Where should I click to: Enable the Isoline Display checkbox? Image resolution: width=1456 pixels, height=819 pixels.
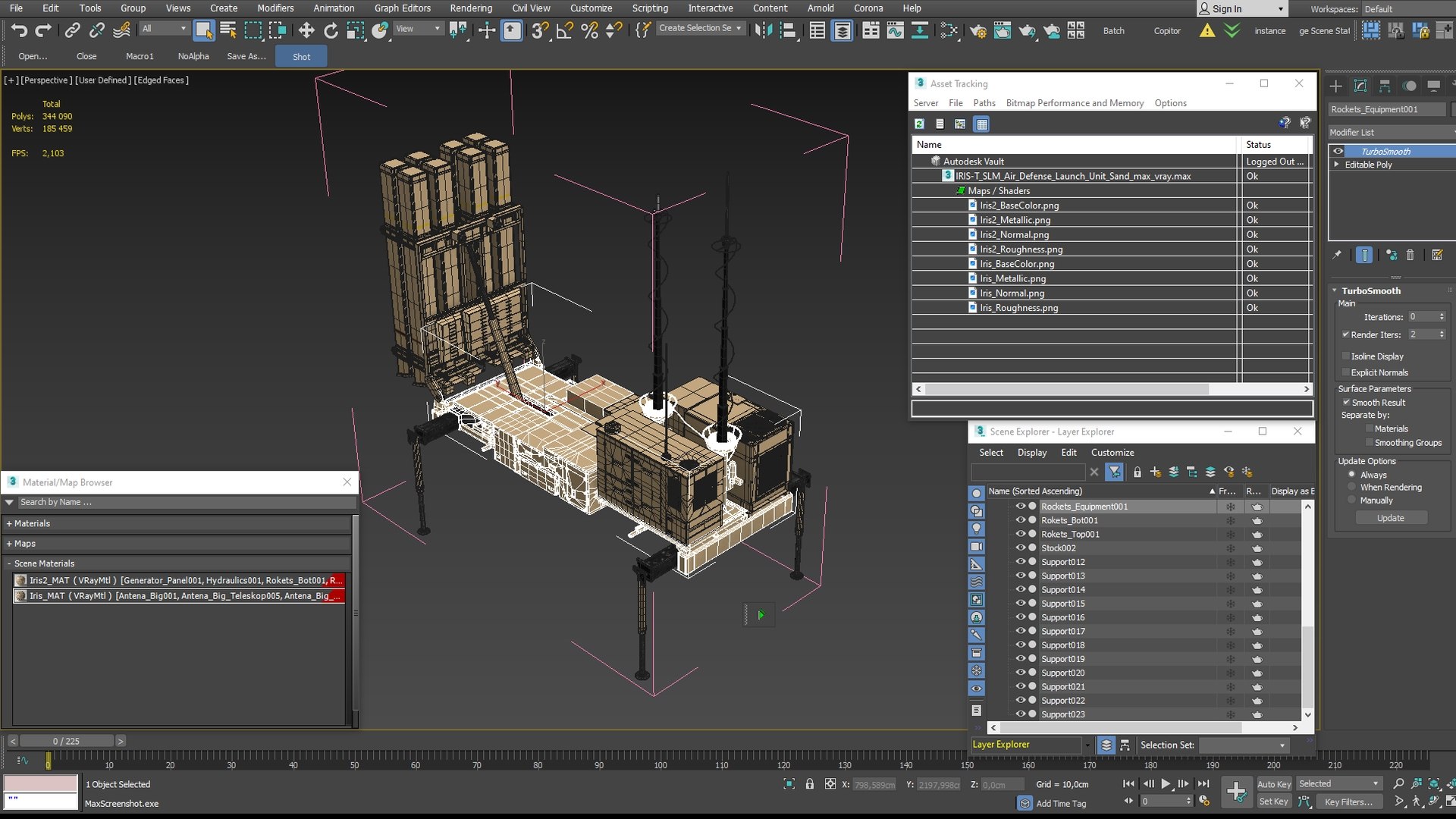[x=1346, y=356]
